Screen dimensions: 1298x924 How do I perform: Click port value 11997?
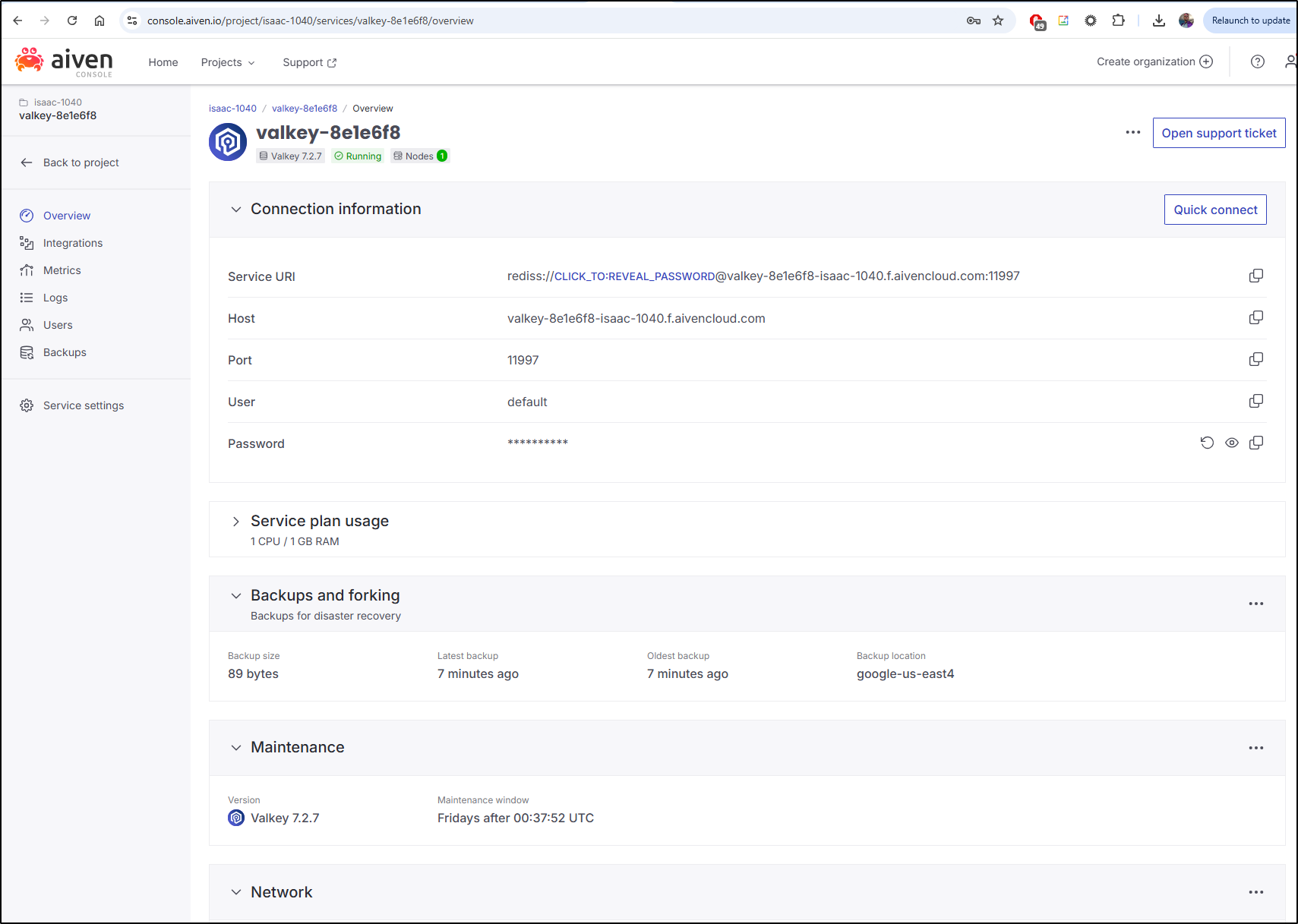pos(523,360)
